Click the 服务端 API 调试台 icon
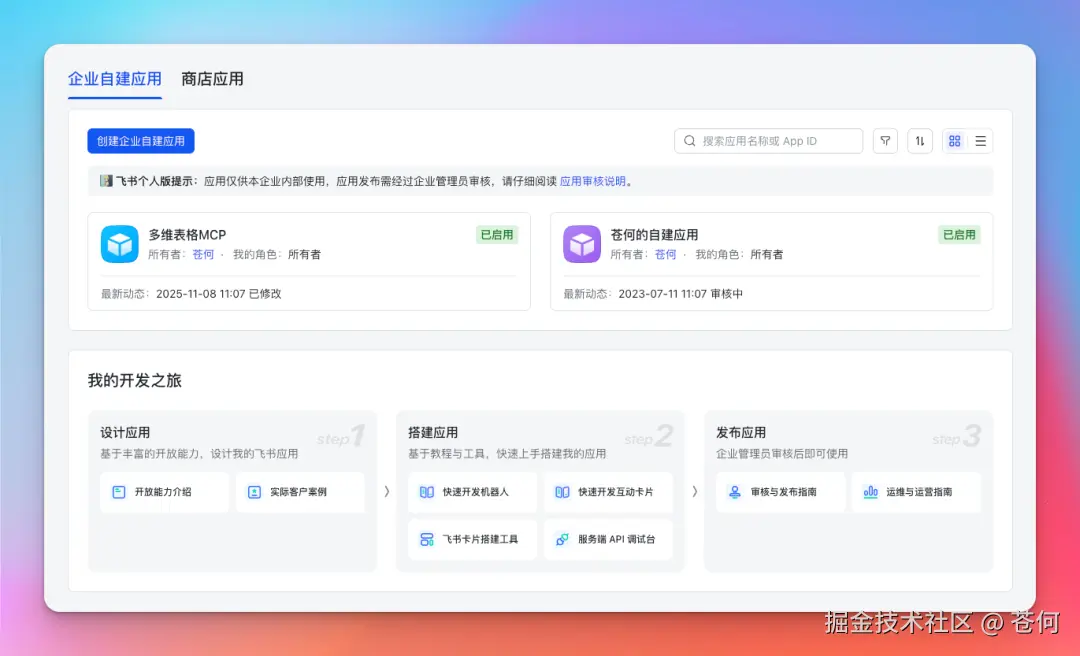The height and width of the screenshot is (656, 1080). click(x=560, y=540)
